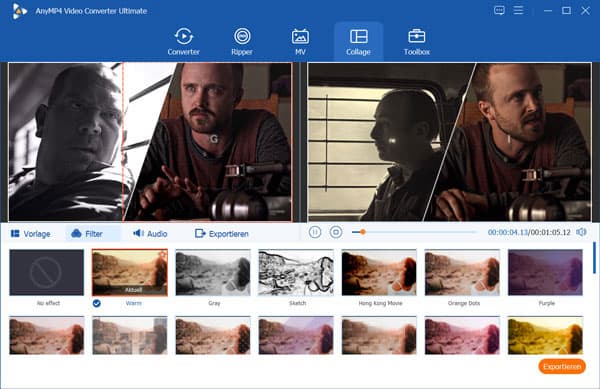Open the MV module
The image size is (600, 389).
tap(300, 42)
